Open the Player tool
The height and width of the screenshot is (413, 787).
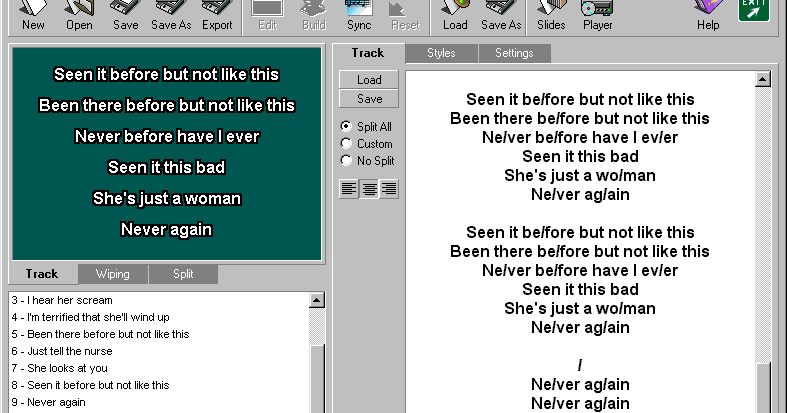point(597,15)
